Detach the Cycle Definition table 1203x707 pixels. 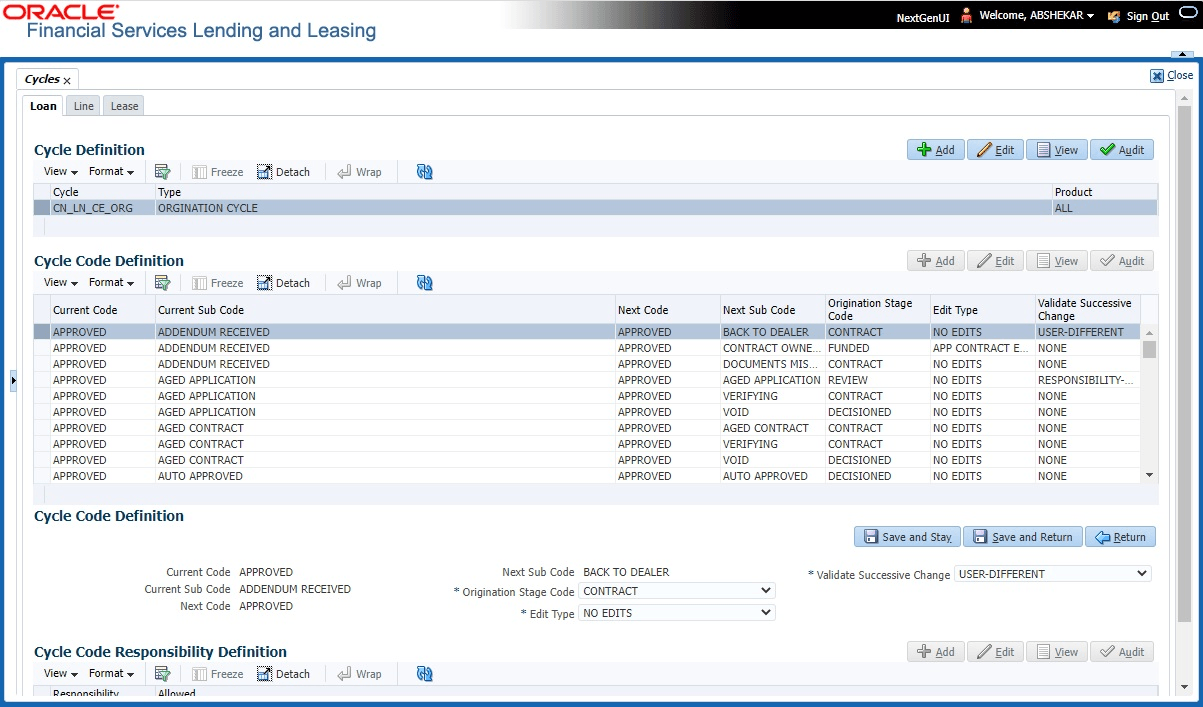point(283,172)
